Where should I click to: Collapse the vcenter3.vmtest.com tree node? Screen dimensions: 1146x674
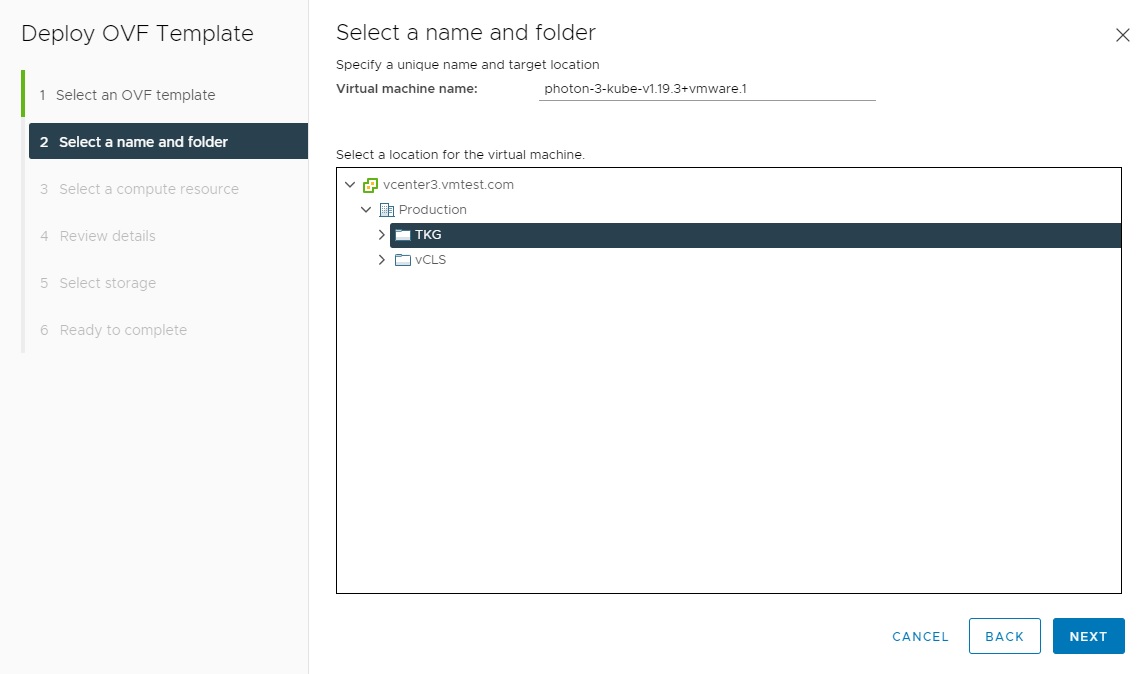coord(349,185)
